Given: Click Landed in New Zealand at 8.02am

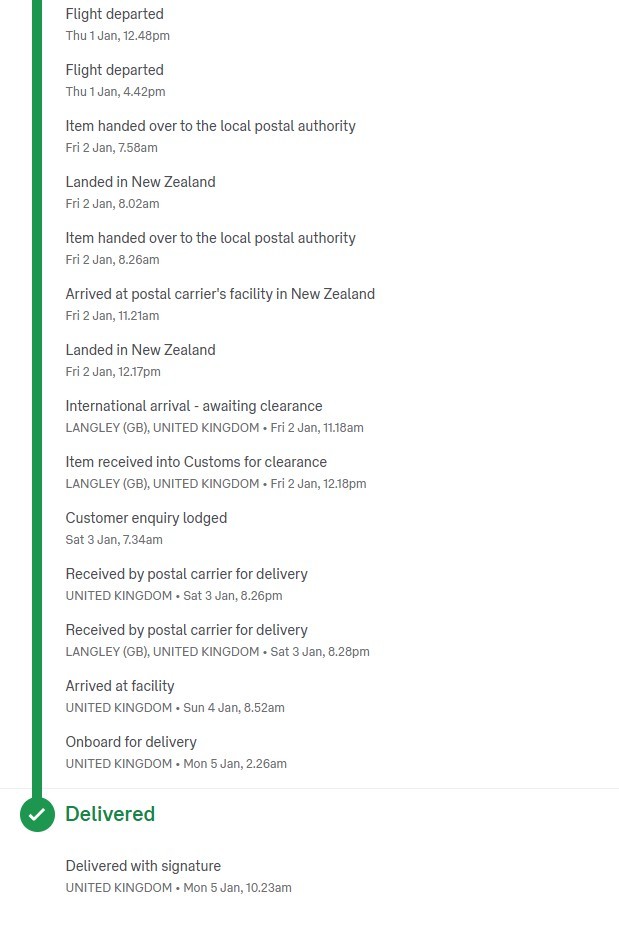Looking at the screenshot, I should 140,182.
